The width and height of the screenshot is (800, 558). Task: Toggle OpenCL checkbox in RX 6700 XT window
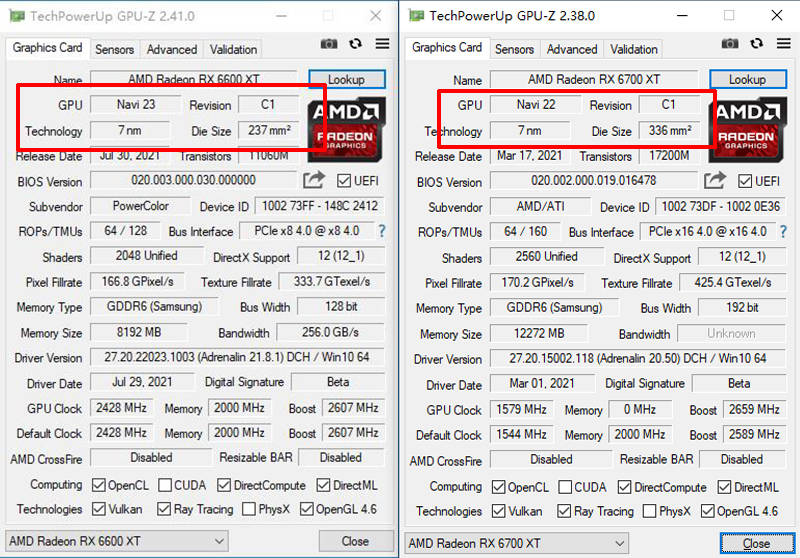coord(498,487)
